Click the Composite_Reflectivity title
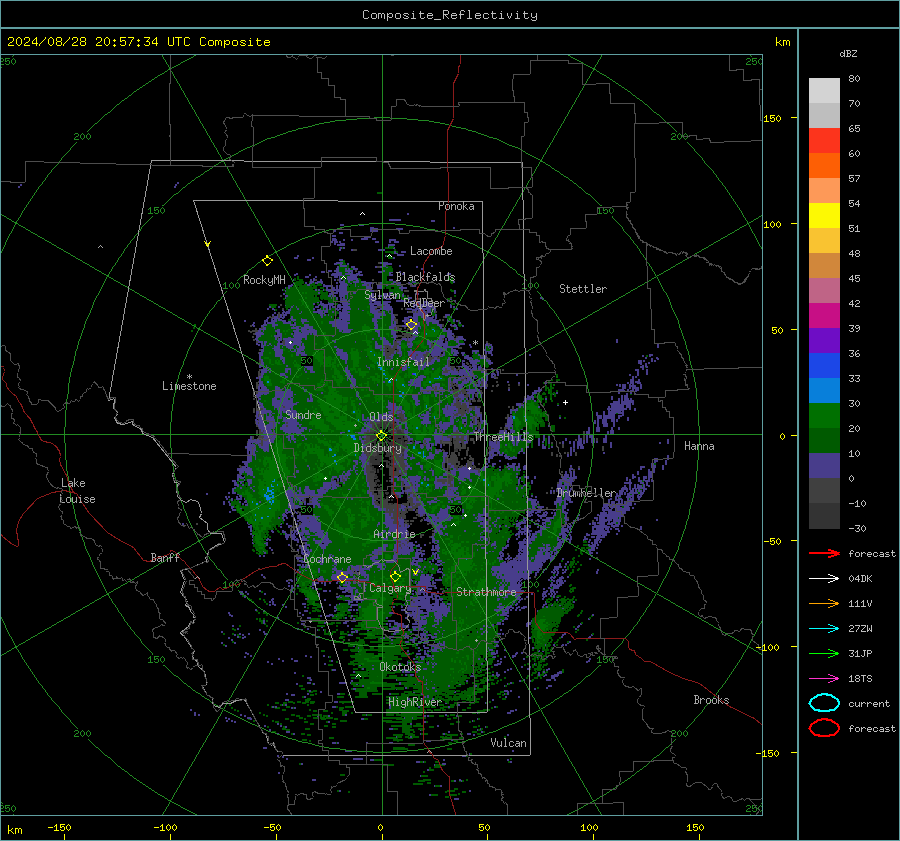This screenshot has height=841, width=900. point(449,15)
